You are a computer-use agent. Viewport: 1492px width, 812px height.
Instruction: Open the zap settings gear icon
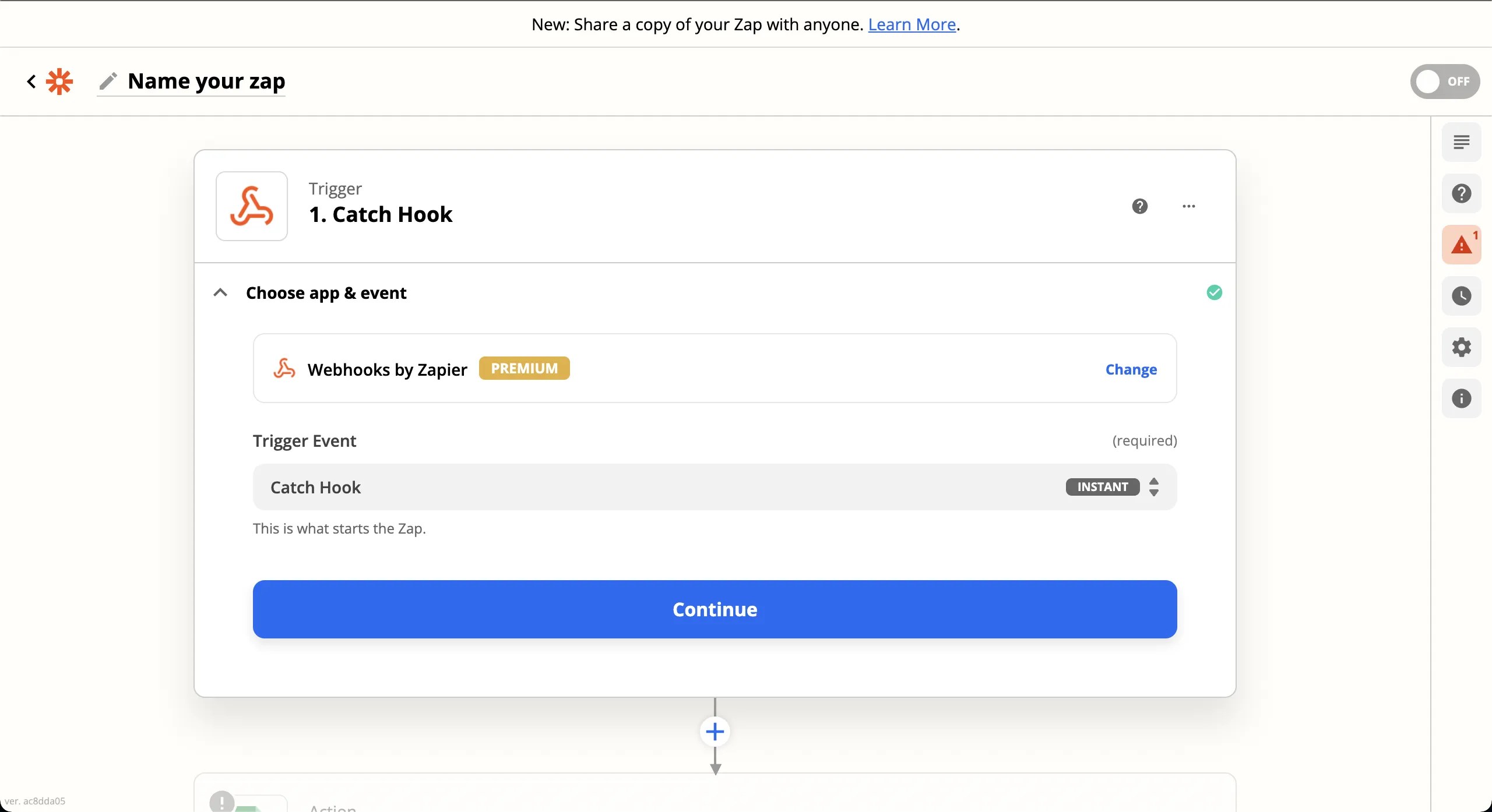pyautogui.click(x=1461, y=347)
